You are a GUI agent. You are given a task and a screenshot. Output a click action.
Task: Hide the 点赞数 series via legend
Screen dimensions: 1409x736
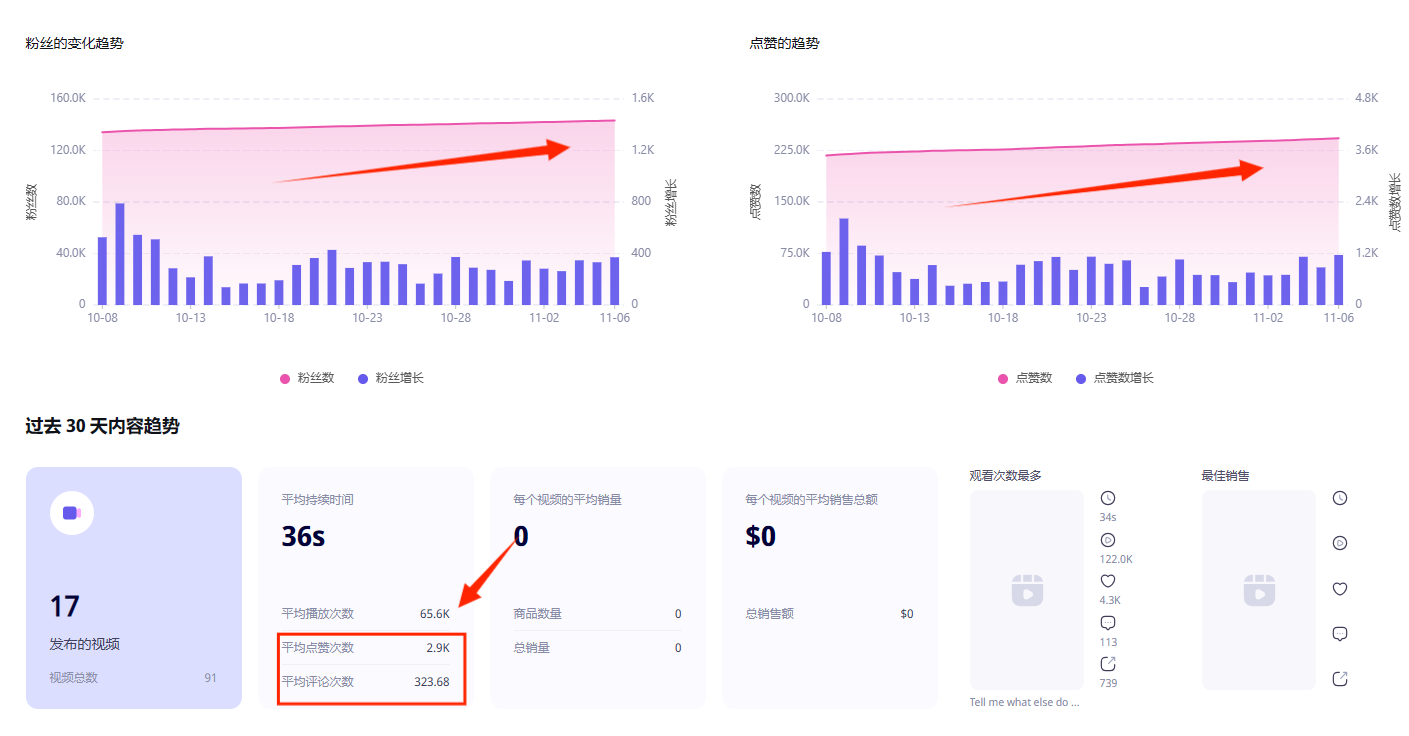[x=1025, y=378]
